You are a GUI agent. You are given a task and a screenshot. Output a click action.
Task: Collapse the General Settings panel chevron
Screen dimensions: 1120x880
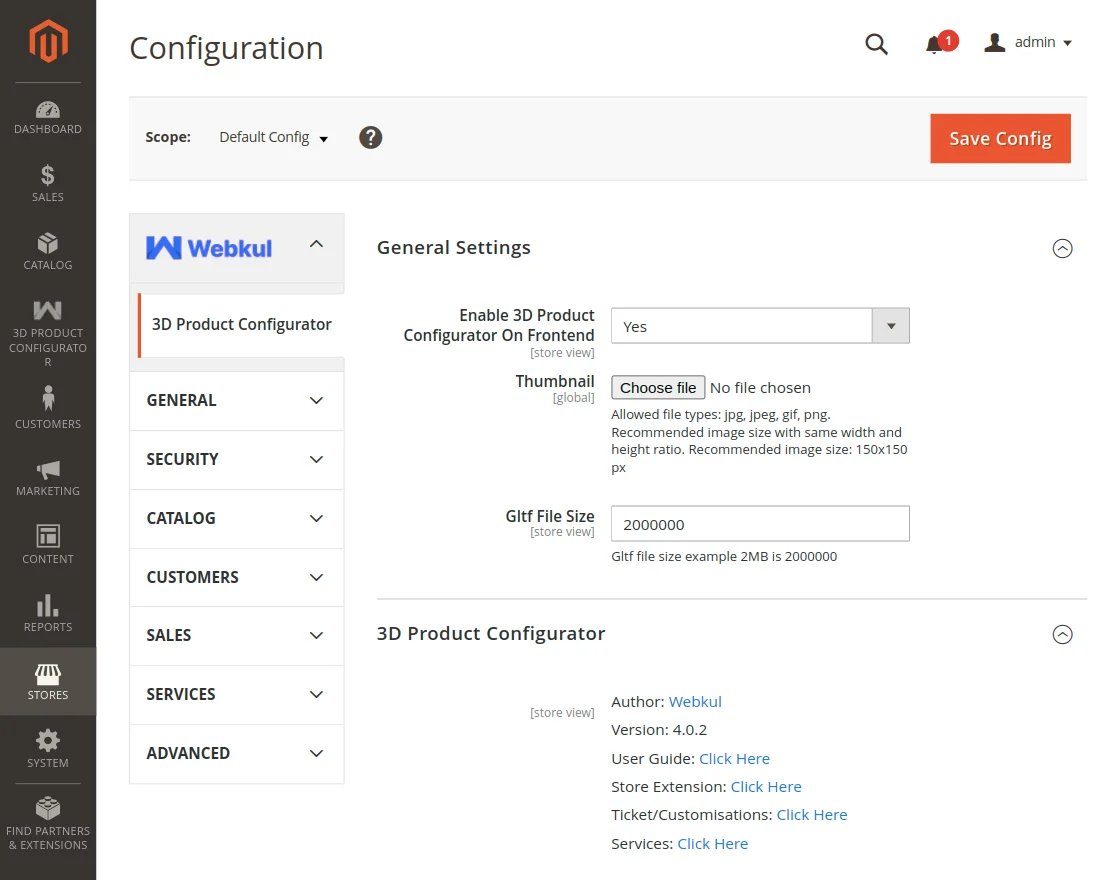(1063, 248)
